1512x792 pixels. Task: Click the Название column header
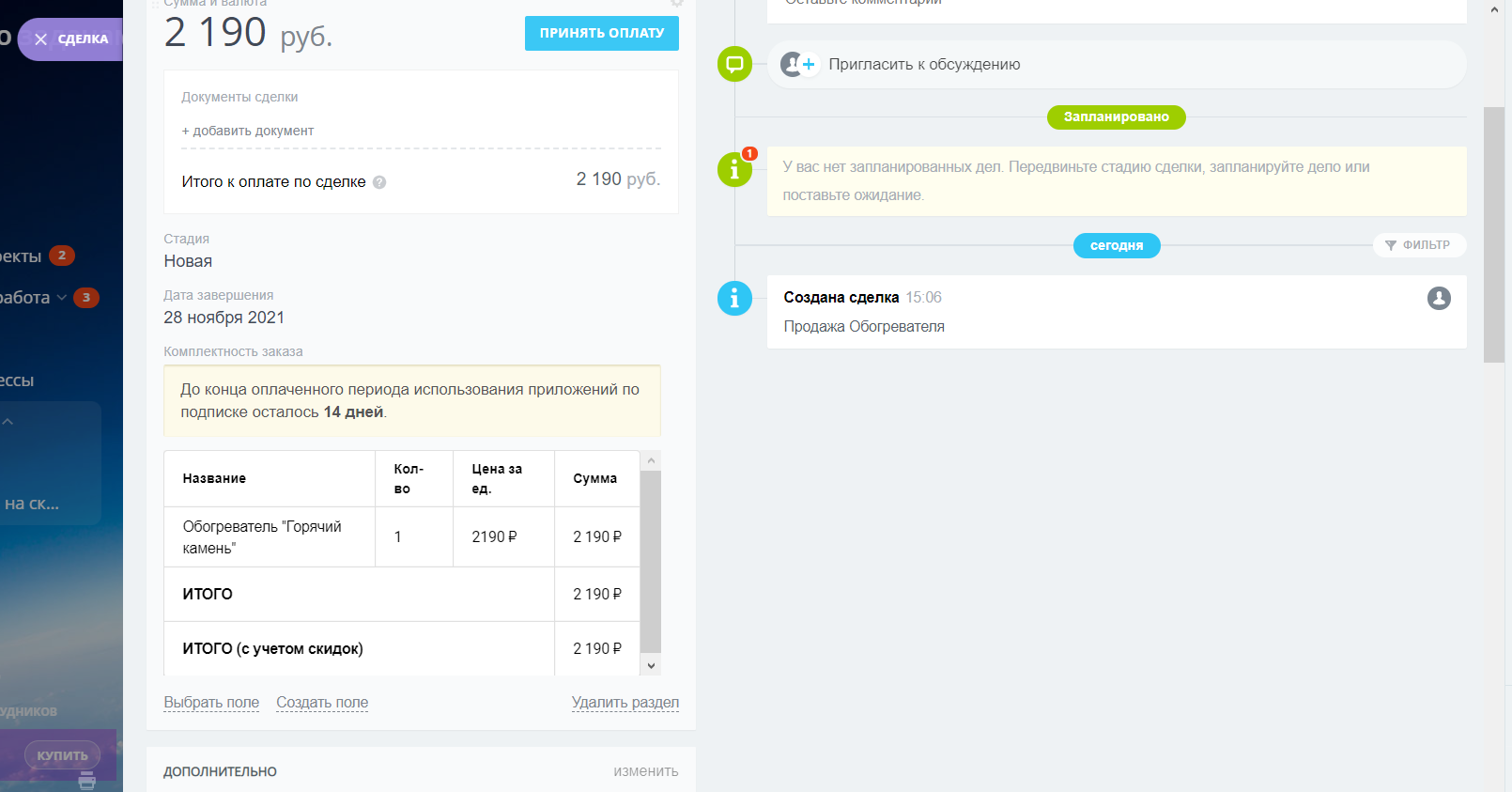270,478
